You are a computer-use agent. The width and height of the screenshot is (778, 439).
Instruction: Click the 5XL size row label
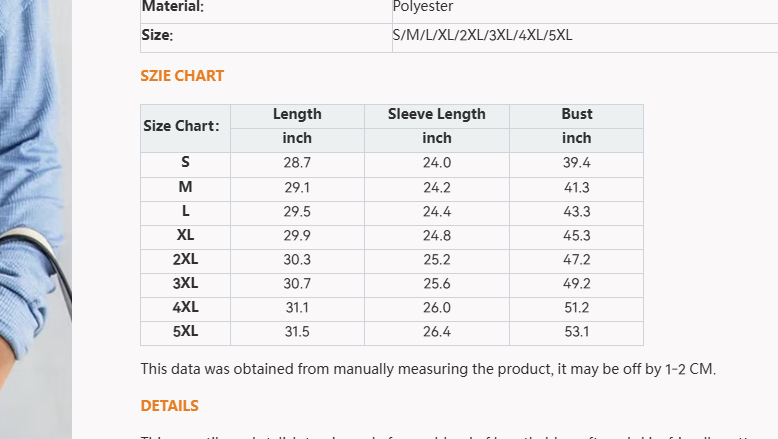click(x=185, y=331)
